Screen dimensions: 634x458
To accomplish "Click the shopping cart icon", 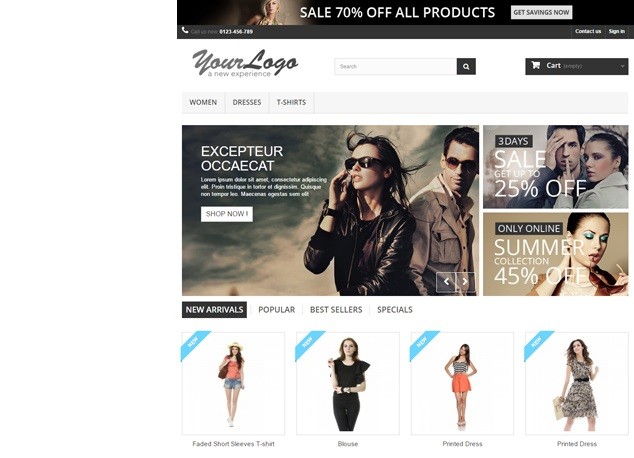I will point(535,65).
